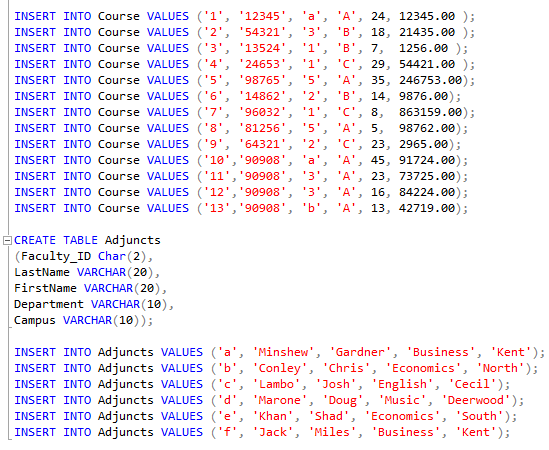
Task: Place cursor on Faculty_ID column definition
Action: pyautogui.click(x=56, y=256)
